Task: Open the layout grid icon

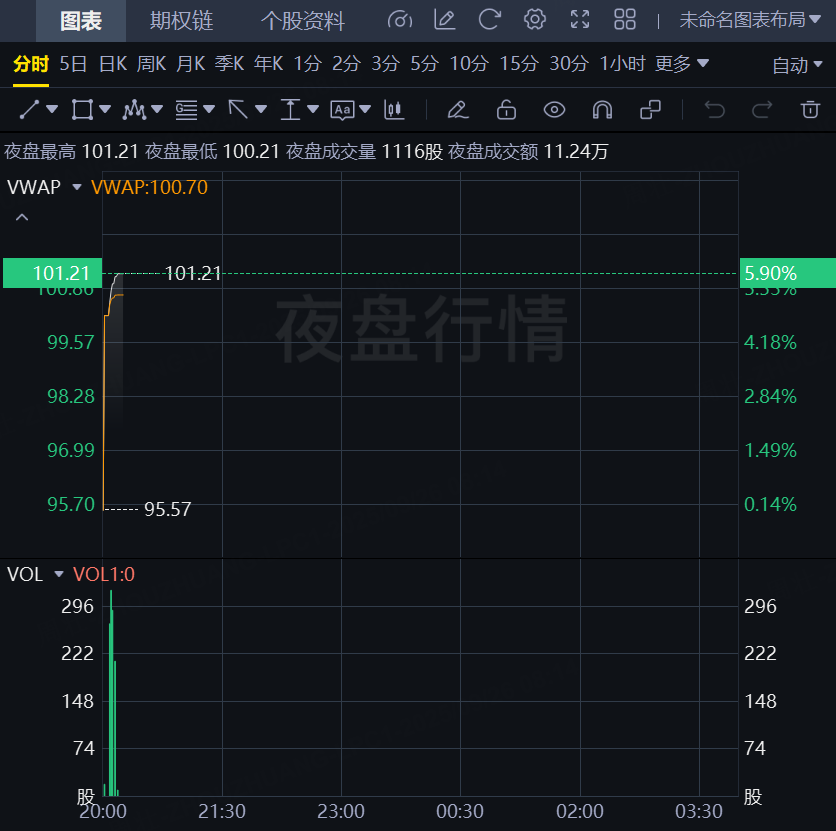Action: [x=625, y=20]
